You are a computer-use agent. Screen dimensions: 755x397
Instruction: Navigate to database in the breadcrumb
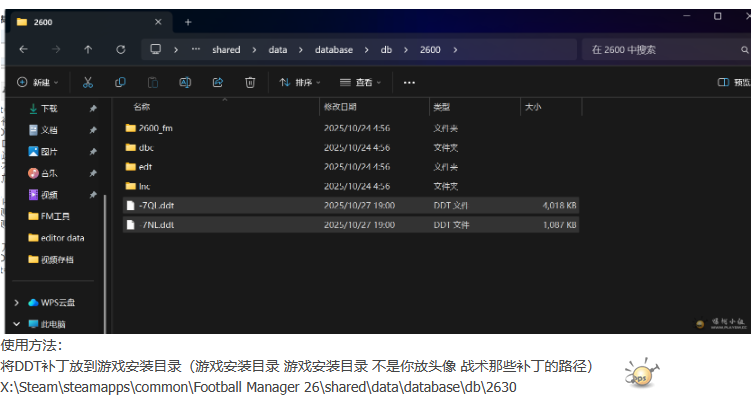334,50
